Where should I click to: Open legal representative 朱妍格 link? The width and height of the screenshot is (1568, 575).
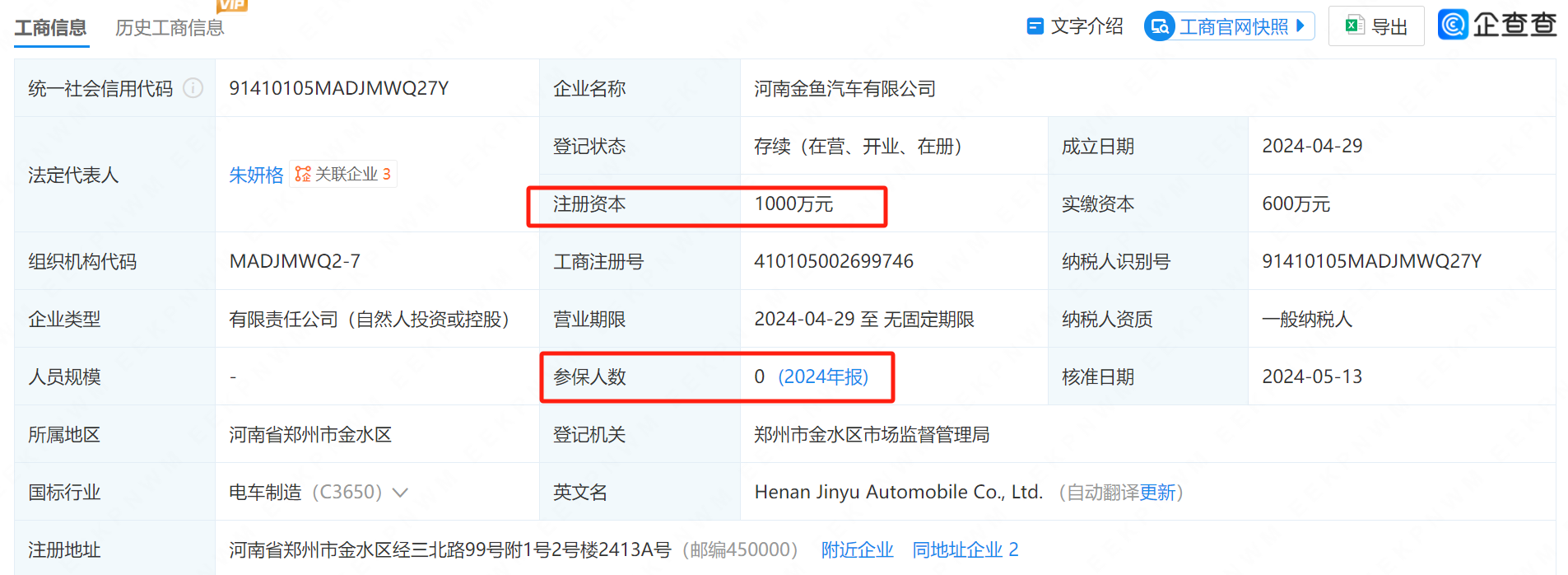[x=256, y=175]
